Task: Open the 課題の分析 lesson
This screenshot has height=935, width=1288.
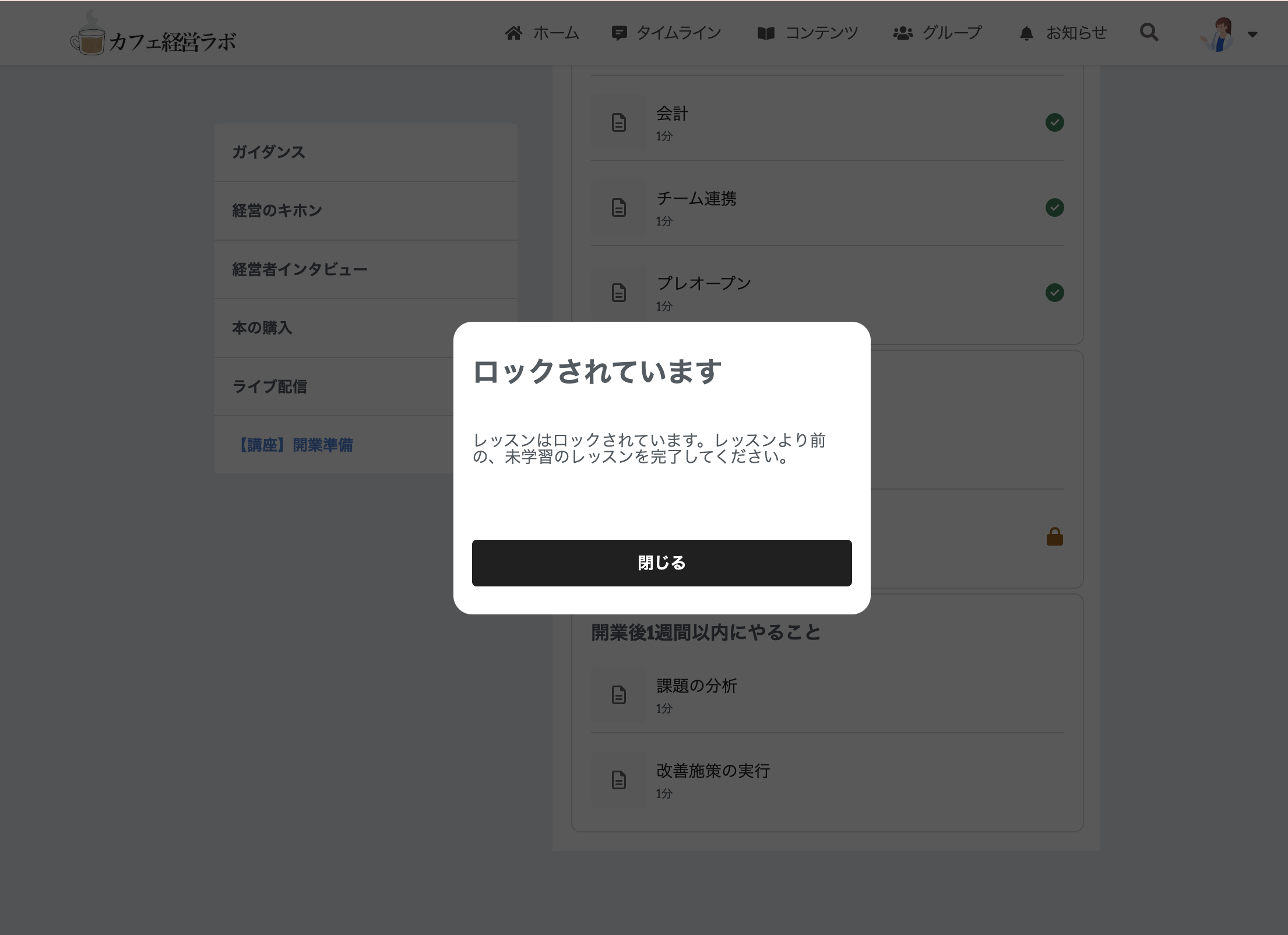Action: point(827,695)
